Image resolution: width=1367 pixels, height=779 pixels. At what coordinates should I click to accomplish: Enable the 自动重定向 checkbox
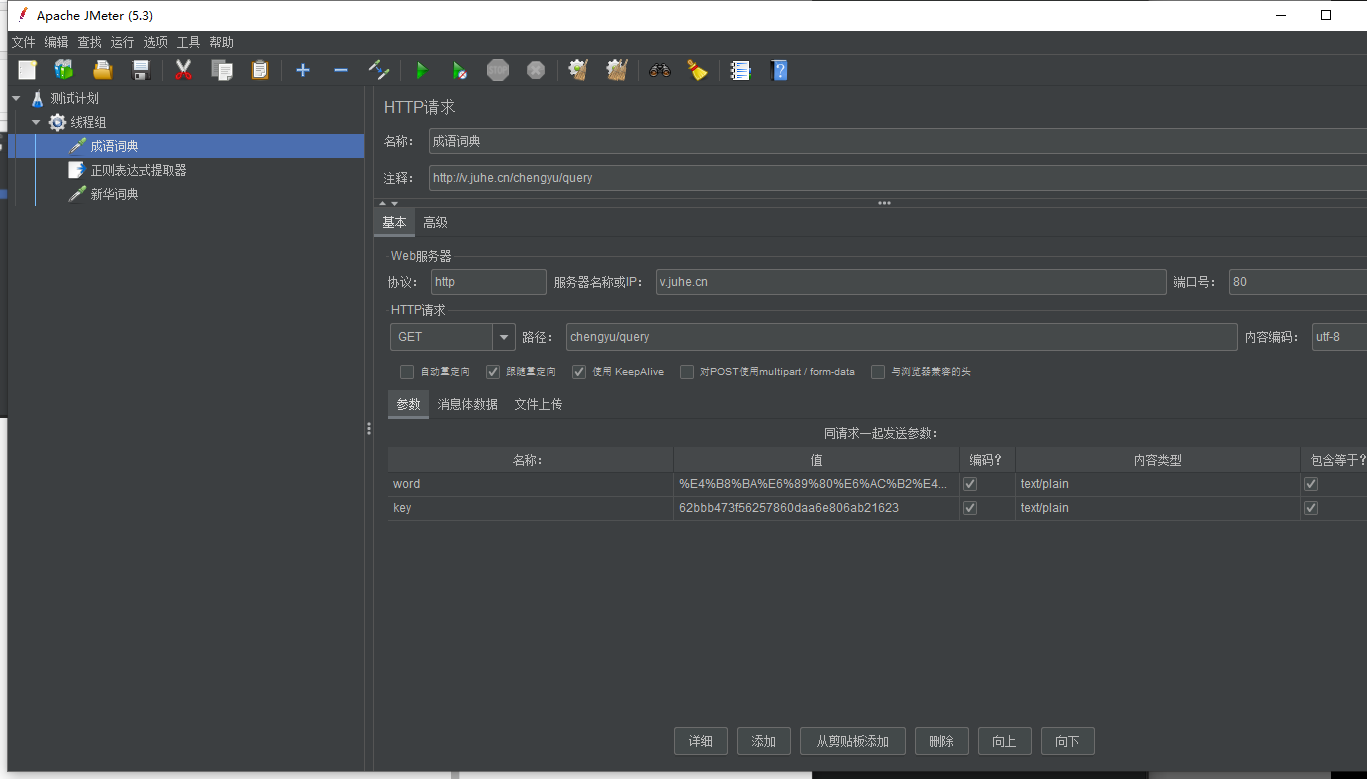pos(407,372)
